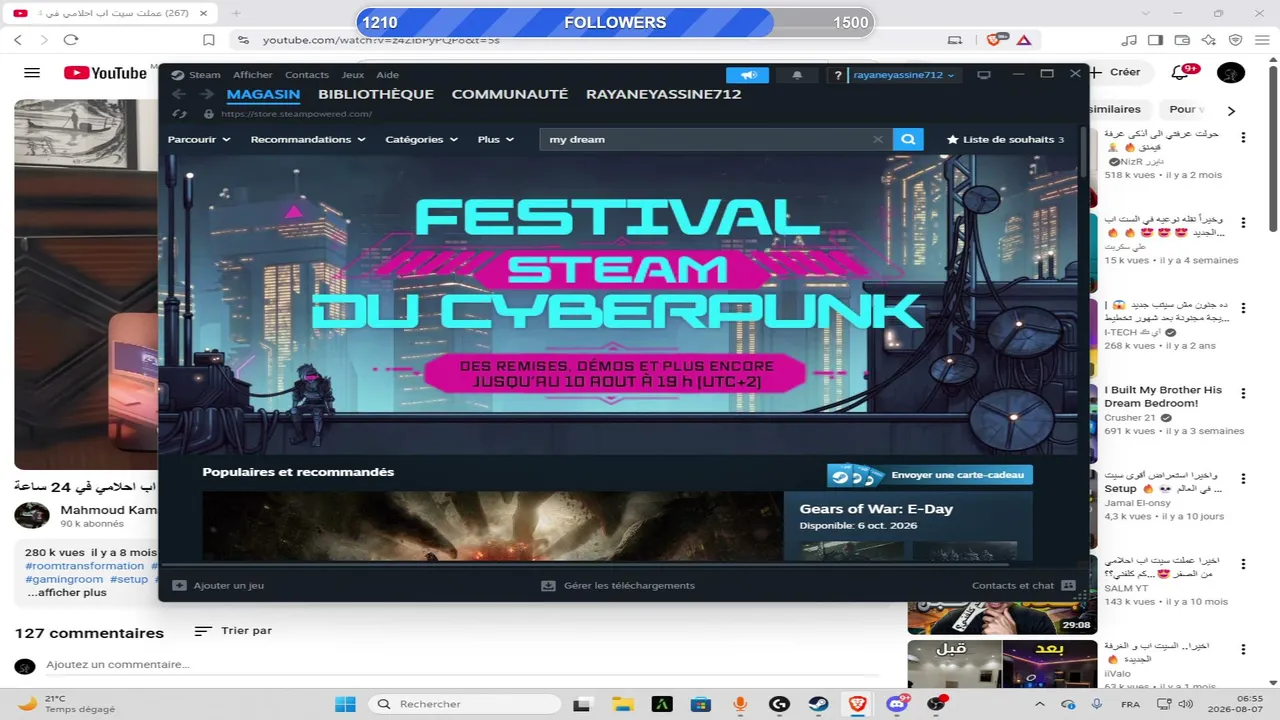Open the YouTube hamburger menu
This screenshot has width=1280, height=720.
coord(32,73)
